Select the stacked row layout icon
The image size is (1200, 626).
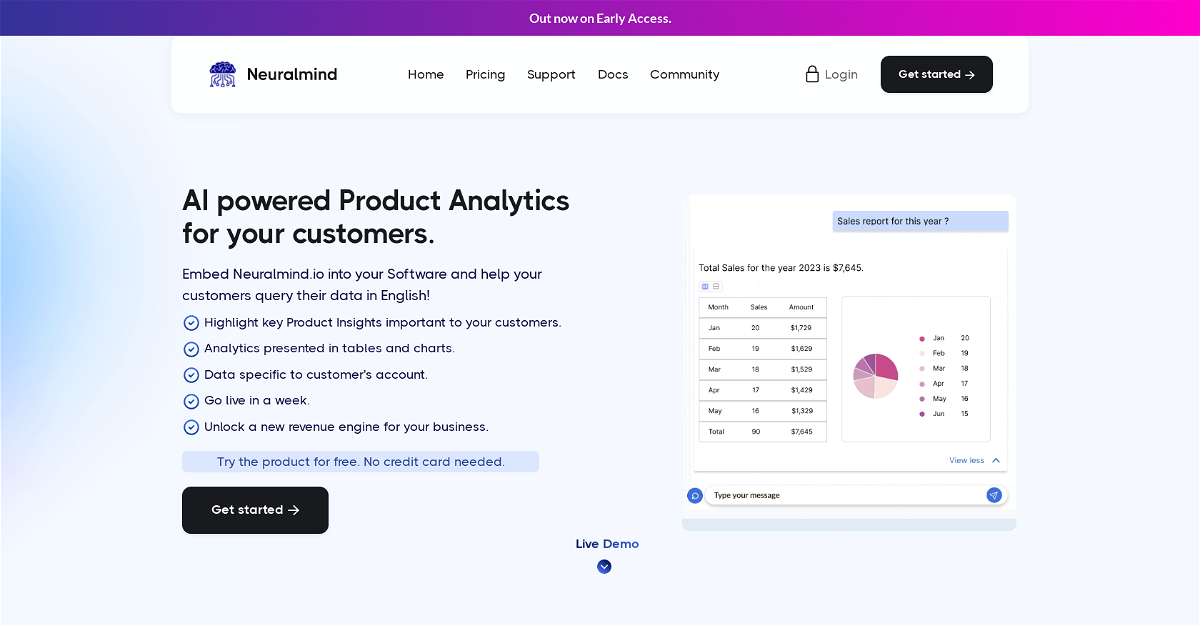point(716,286)
